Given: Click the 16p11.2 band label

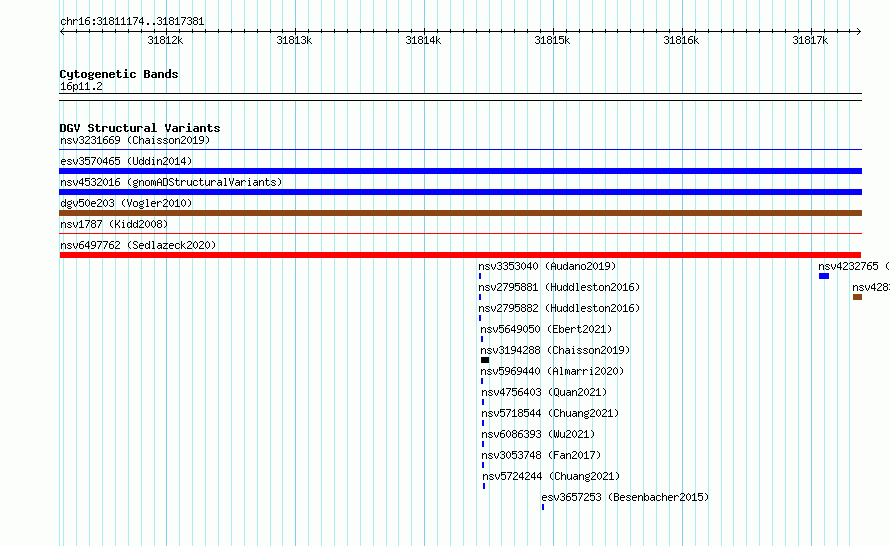Looking at the screenshot, I should coord(81,86).
